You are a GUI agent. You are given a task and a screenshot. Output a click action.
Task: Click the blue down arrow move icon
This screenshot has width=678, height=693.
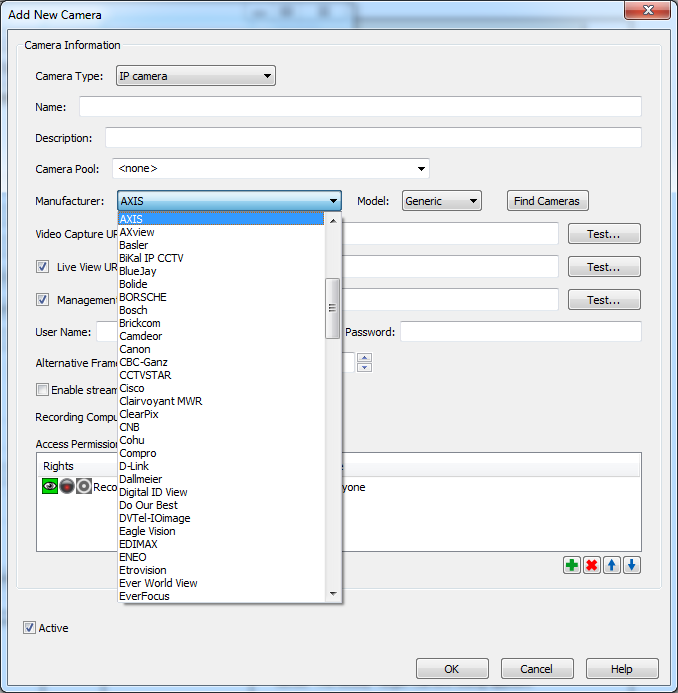pyautogui.click(x=632, y=565)
